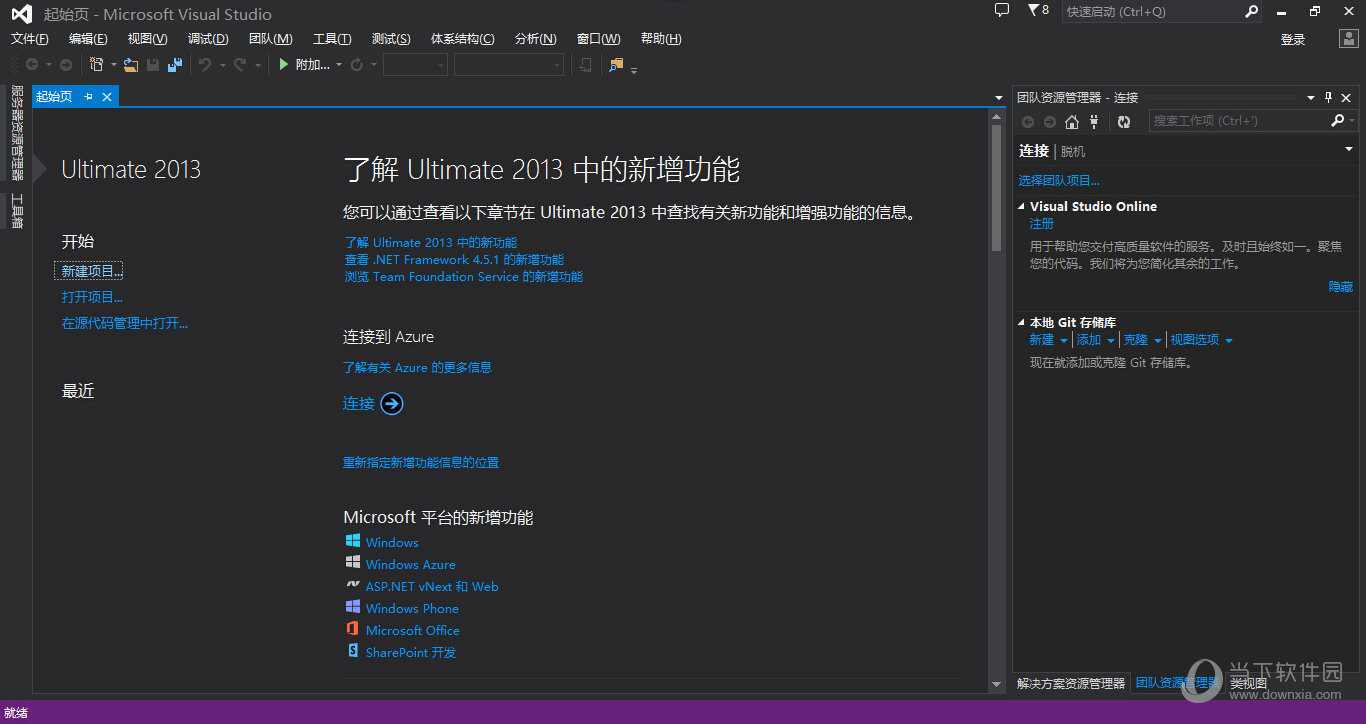
Task: Open the New Project icon's dropdown arrow
Action: [113, 65]
